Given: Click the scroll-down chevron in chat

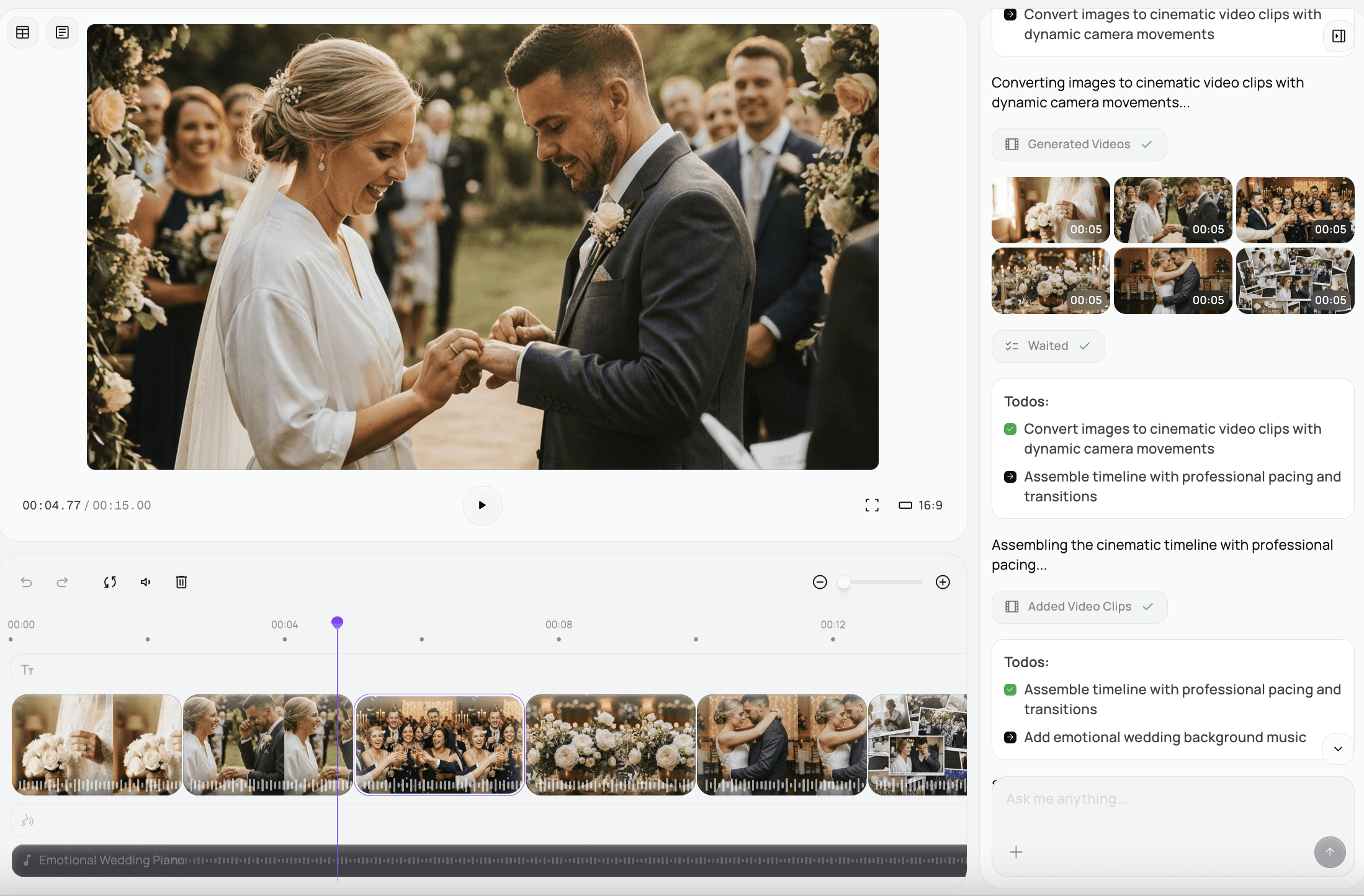Looking at the screenshot, I should coord(1338,748).
